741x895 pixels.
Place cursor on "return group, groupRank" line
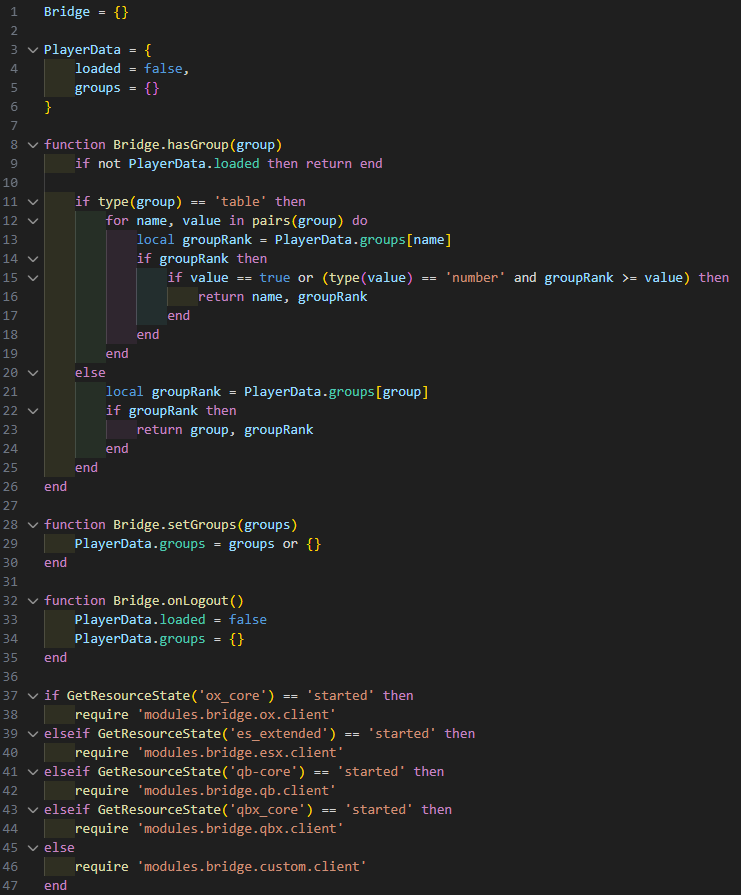pos(225,429)
